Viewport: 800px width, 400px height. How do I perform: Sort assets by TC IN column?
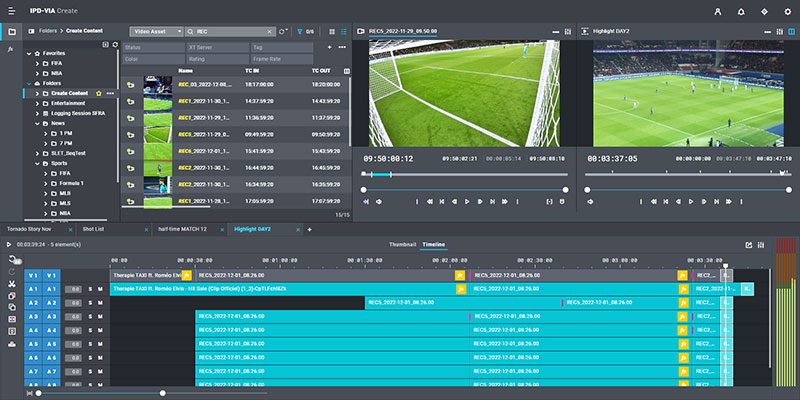[252, 71]
